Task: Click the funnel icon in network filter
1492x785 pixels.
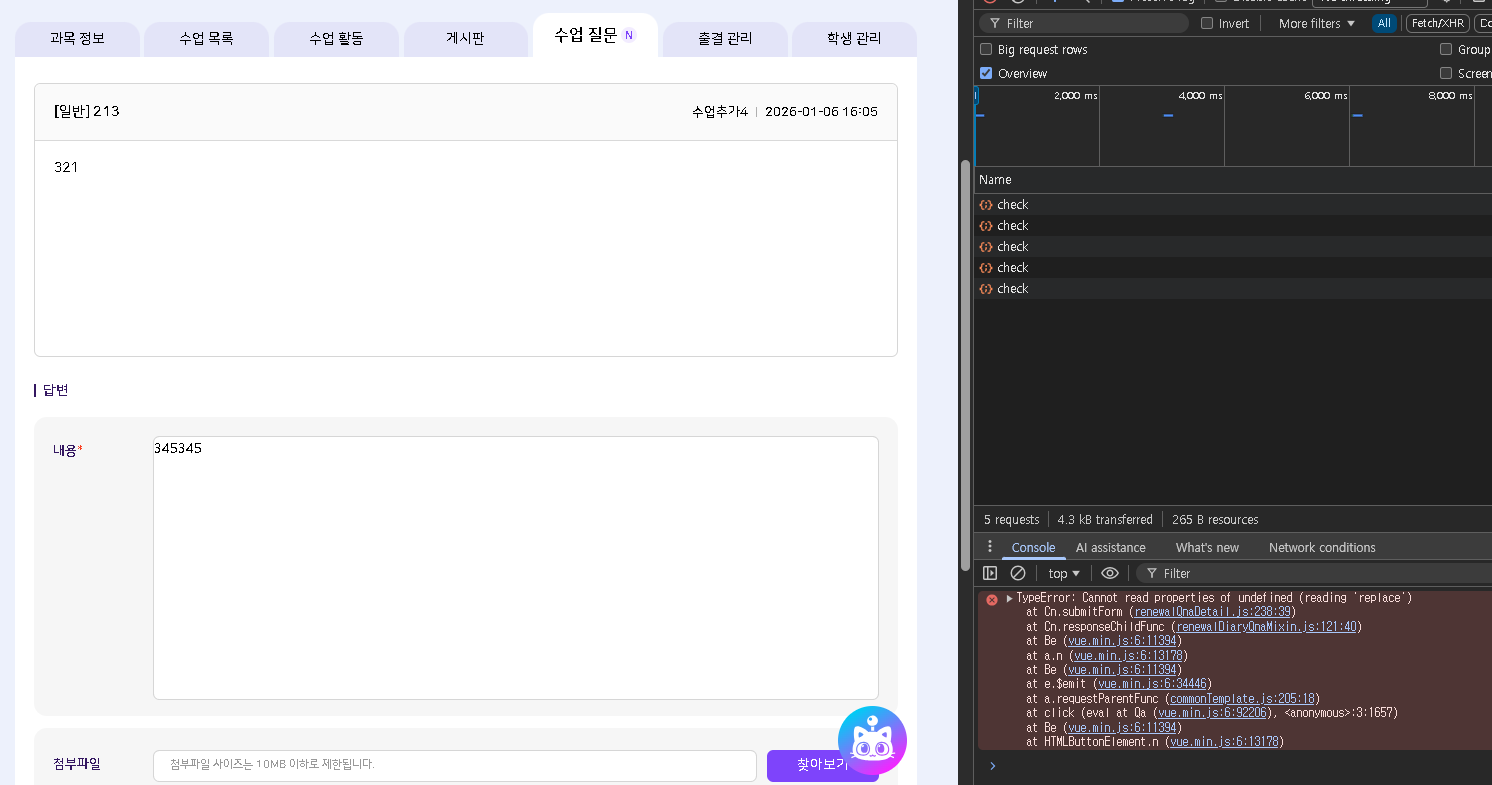Action: 995,23
